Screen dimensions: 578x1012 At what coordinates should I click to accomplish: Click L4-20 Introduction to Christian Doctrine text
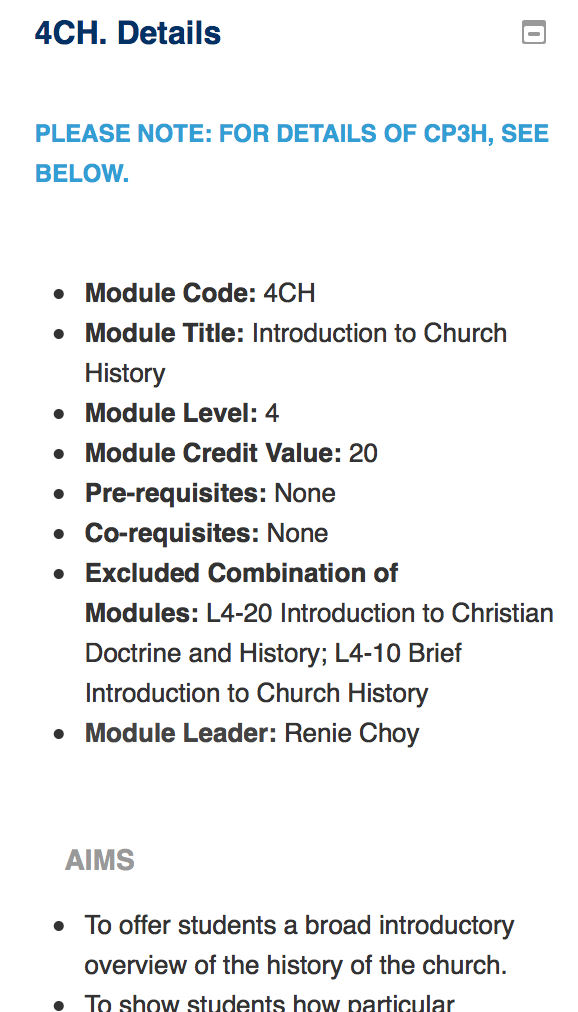coord(319,633)
